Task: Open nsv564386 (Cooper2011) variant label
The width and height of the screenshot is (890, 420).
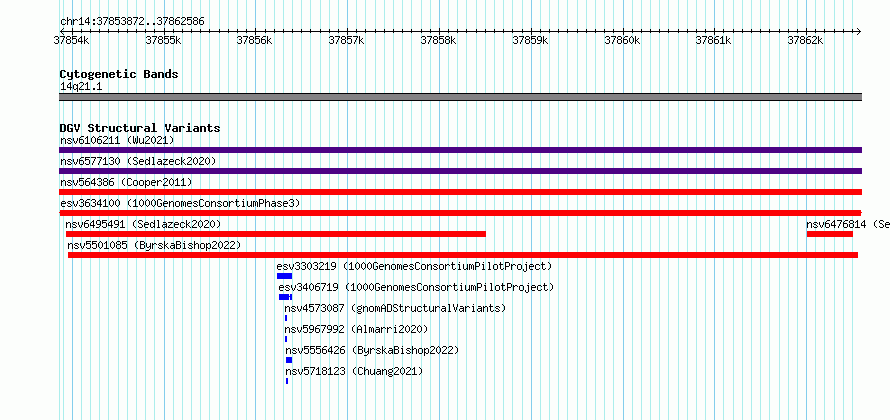Action: click(126, 182)
